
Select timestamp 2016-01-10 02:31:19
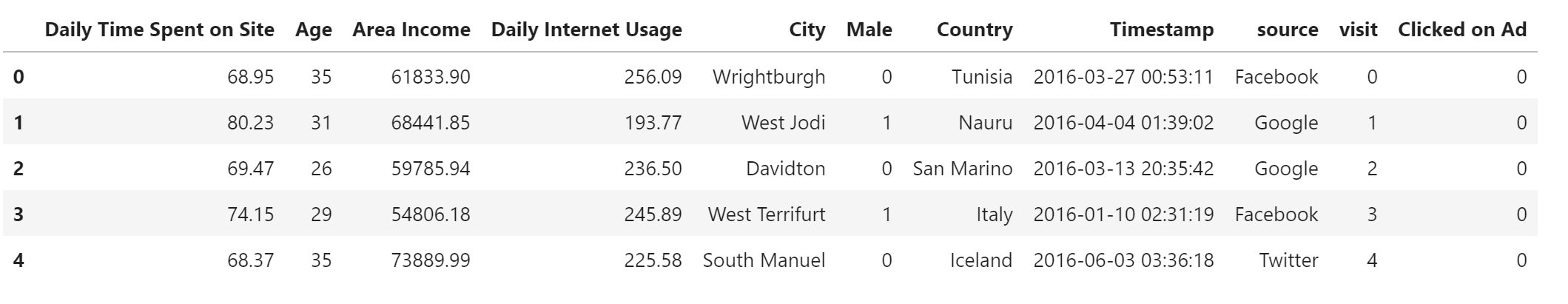pyautogui.click(x=1123, y=215)
